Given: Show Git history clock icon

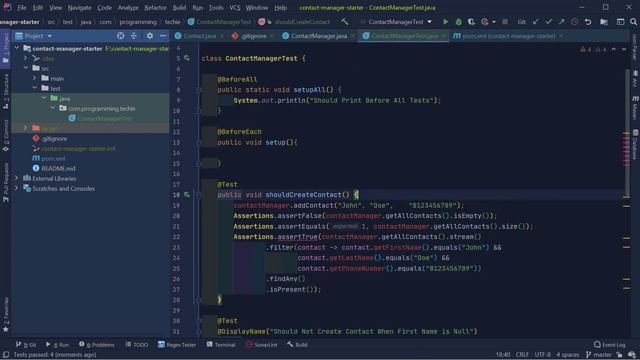Looking at the screenshot, I should click(575, 22).
